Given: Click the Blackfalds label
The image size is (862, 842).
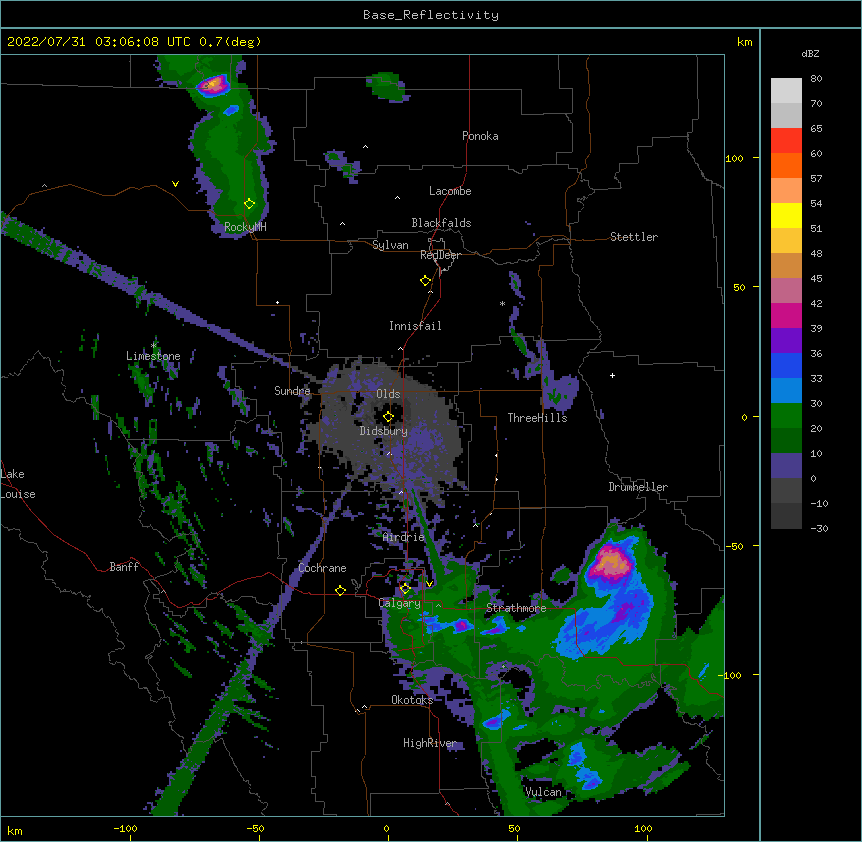Looking at the screenshot, I should point(441,223).
